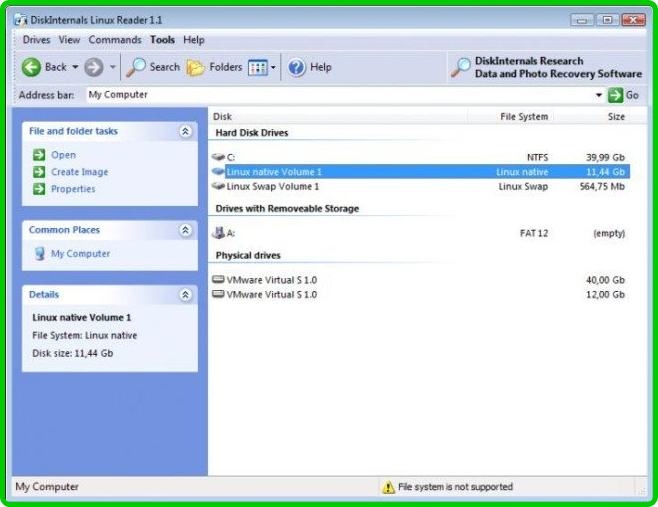
Task: Expand the address bar dropdown list
Action: 599,95
